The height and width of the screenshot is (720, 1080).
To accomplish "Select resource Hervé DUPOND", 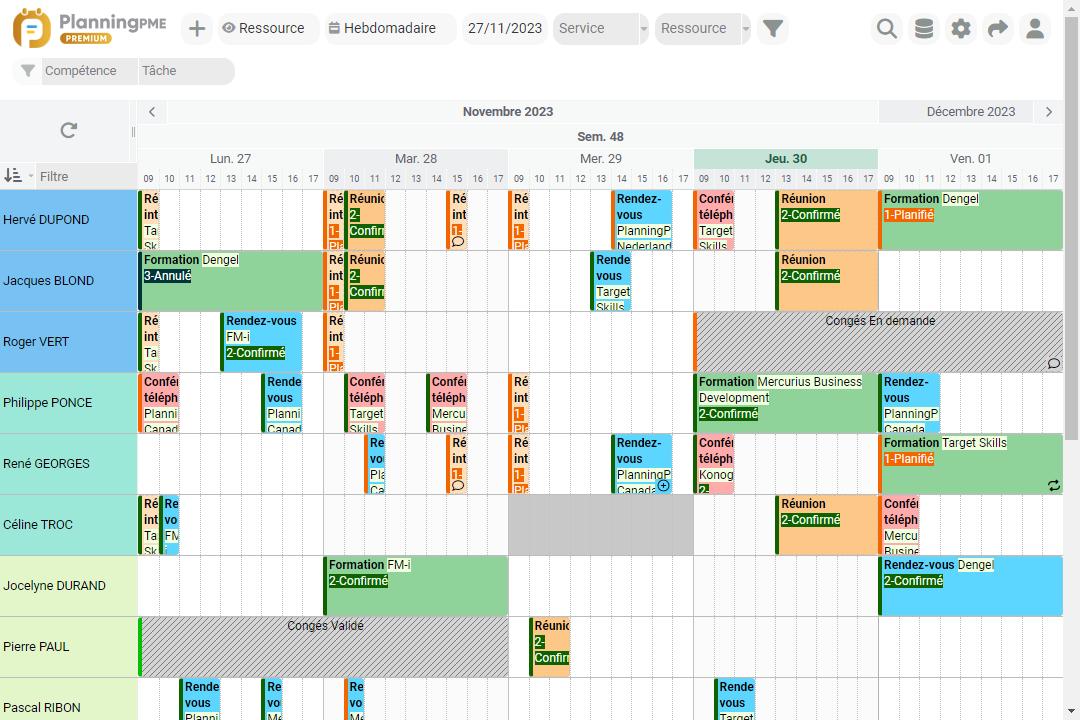I will coord(69,220).
